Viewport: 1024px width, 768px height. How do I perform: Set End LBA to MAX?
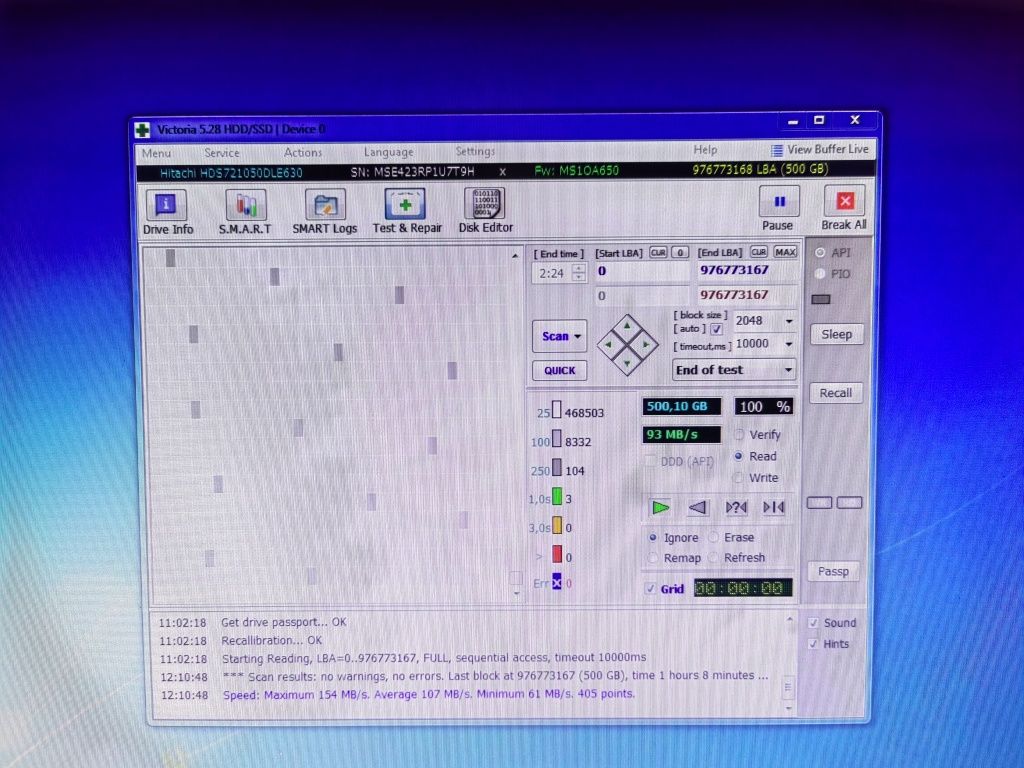[x=785, y=252]
